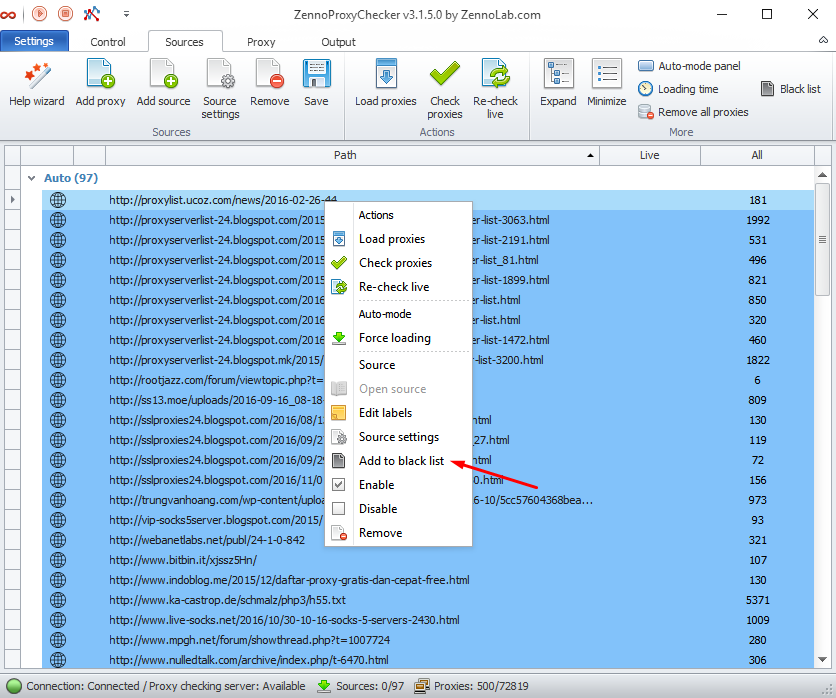Choose Force loading in the context menu

(x=399, y=338)
